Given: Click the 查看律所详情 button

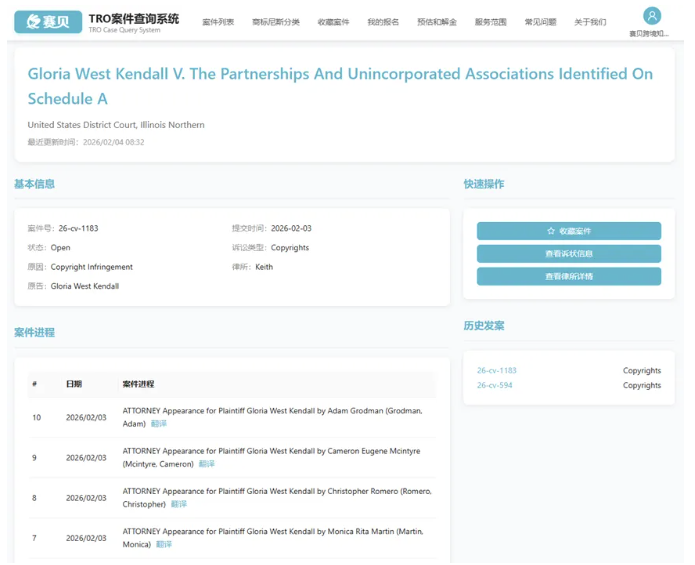Looking at the screenshot, I should click(x=568, y=277).
